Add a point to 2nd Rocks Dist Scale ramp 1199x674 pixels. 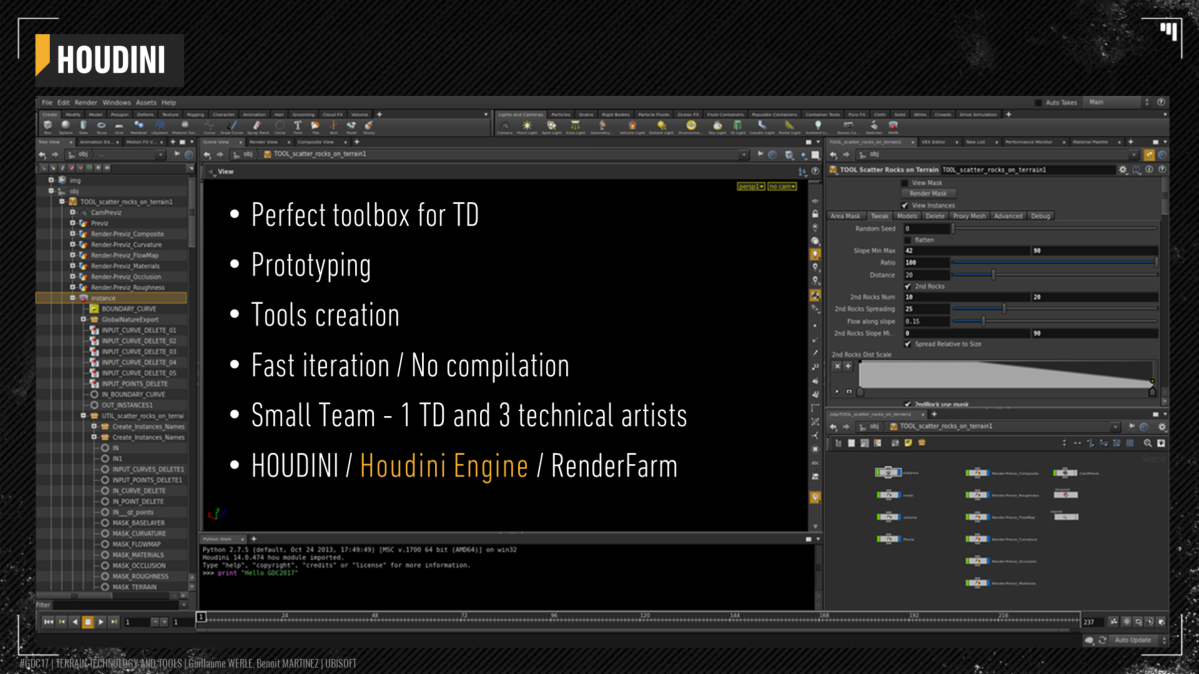(x=847, y=366)
